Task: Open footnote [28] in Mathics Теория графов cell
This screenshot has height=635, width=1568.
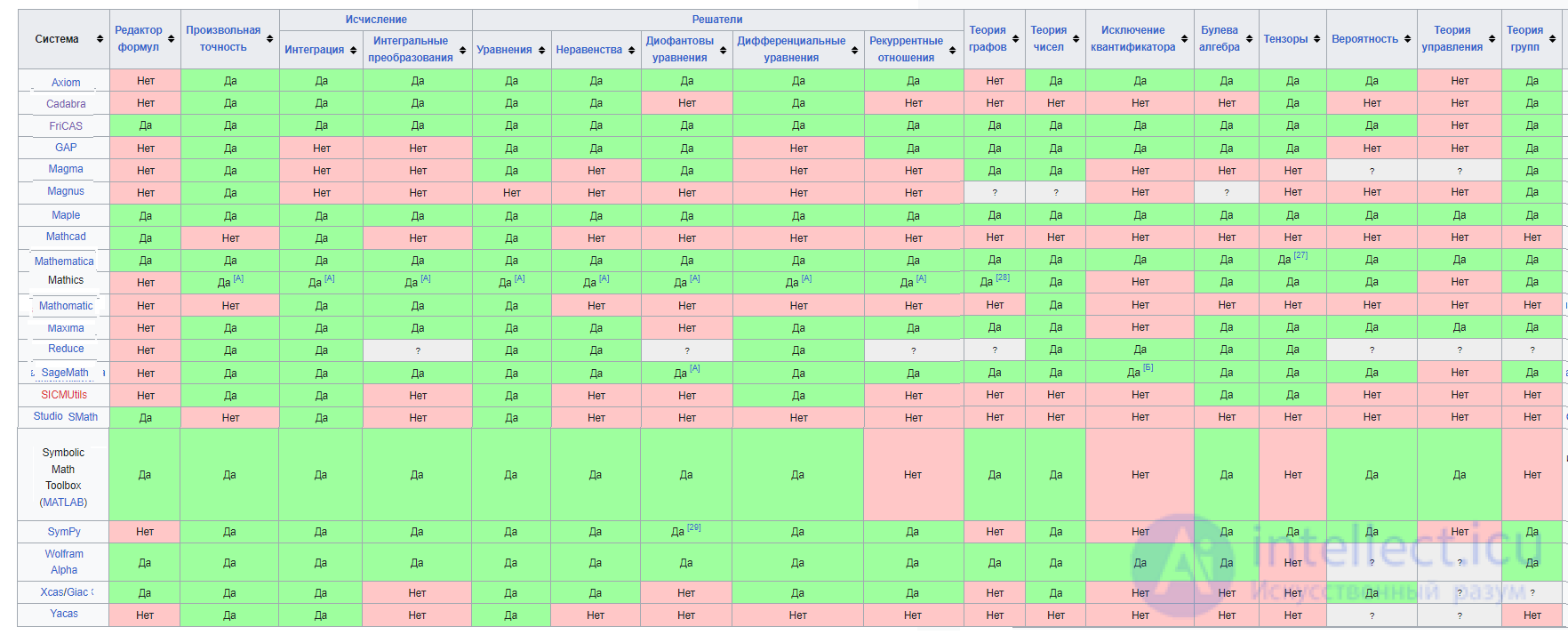Action: pyautogui.click(x=1003, y=277)
